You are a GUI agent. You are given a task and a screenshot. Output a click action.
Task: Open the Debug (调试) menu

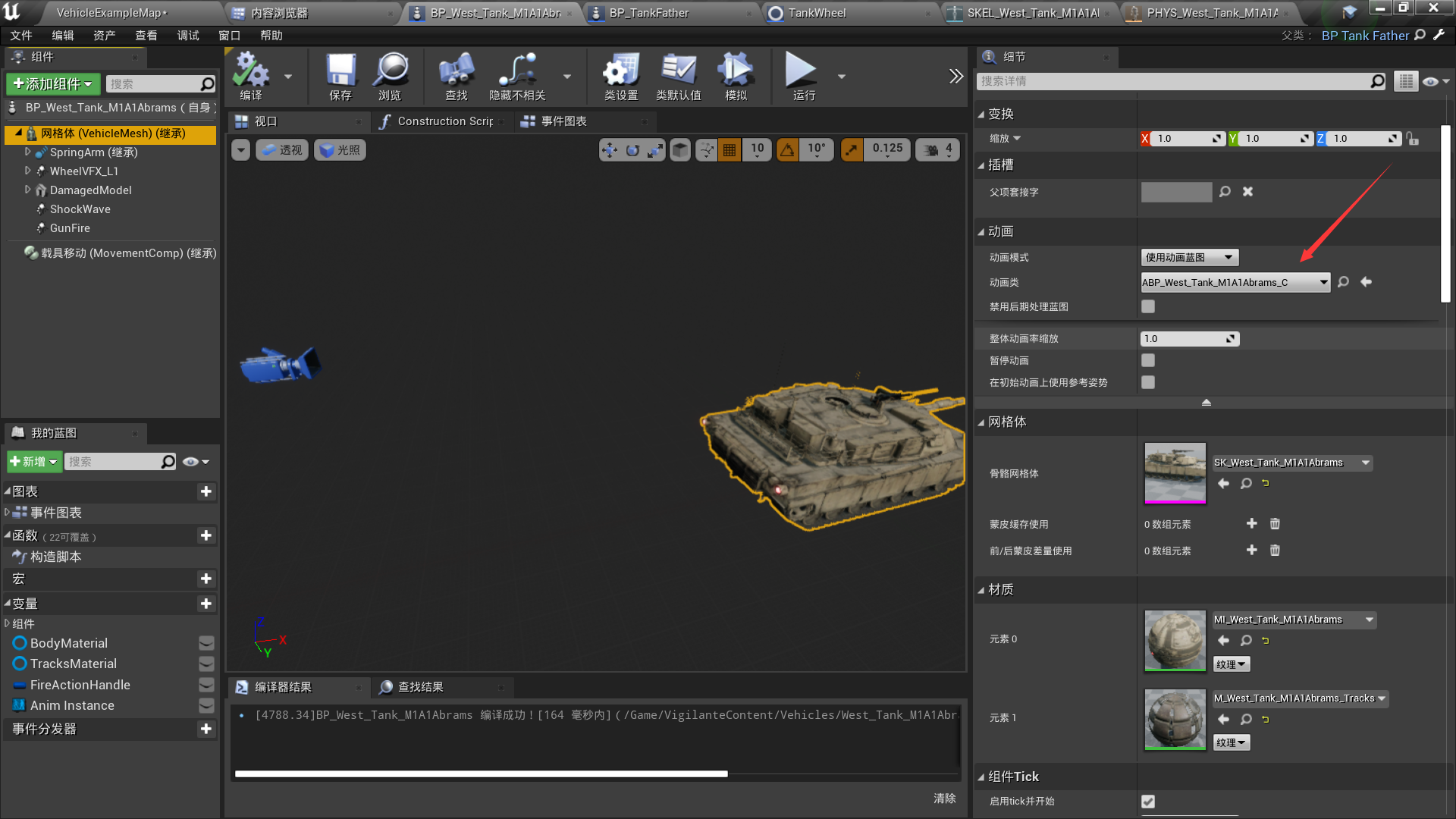pos(187,36)
